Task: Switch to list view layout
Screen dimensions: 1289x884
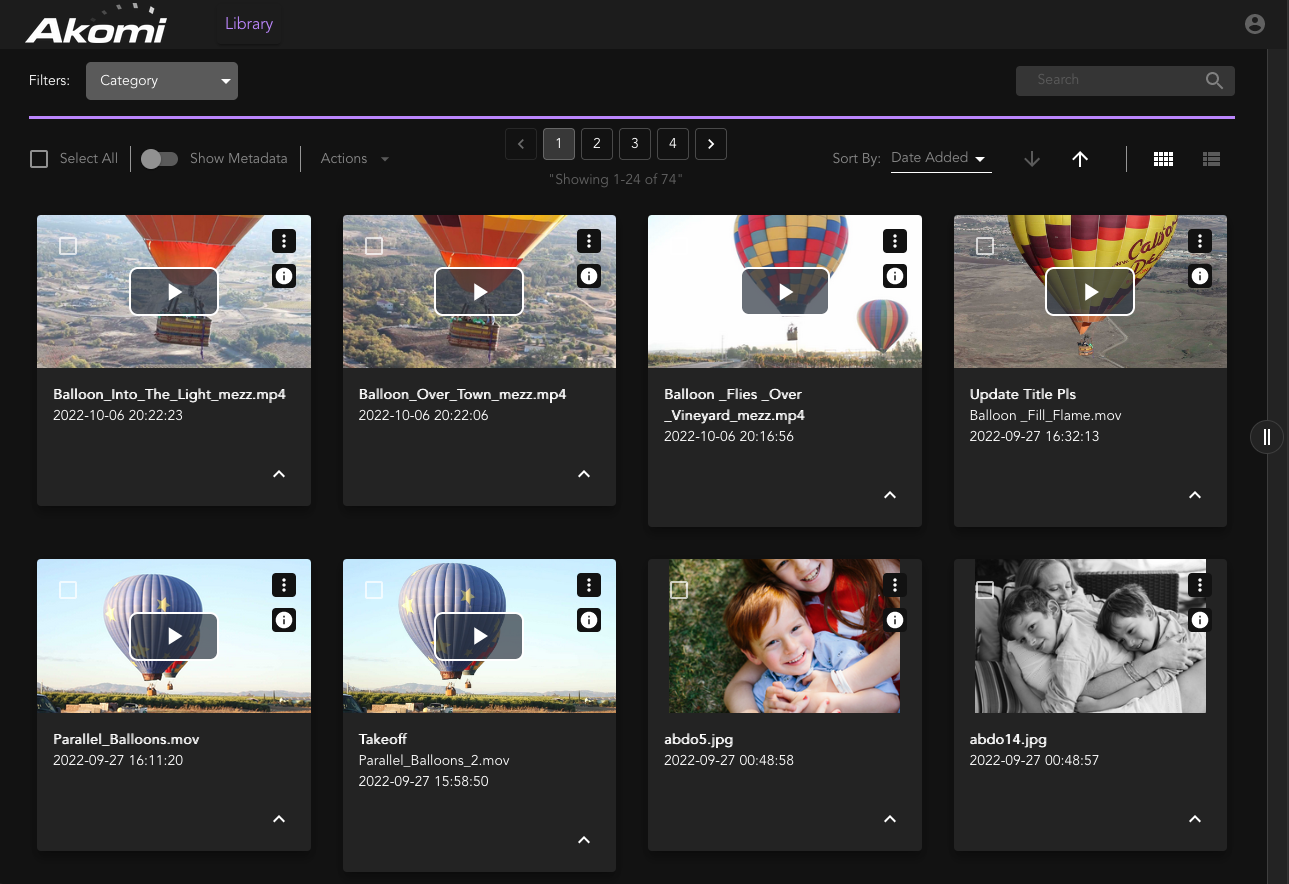Action: (x=1211, y=159)
